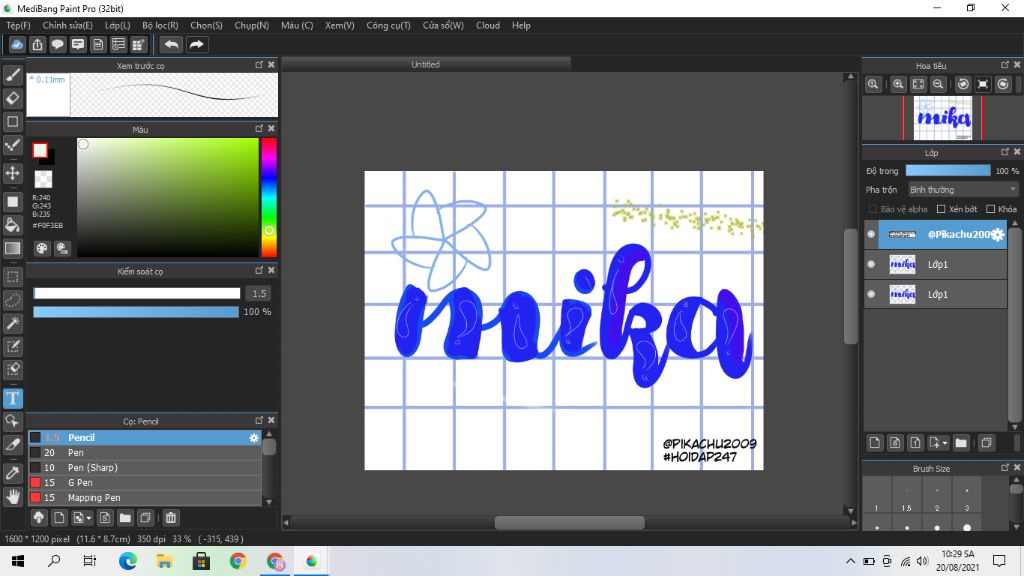The height and width of the screenshot is (576, 1024).
Task: Delete brush using trash icon
Action: [x=170, y=518]
